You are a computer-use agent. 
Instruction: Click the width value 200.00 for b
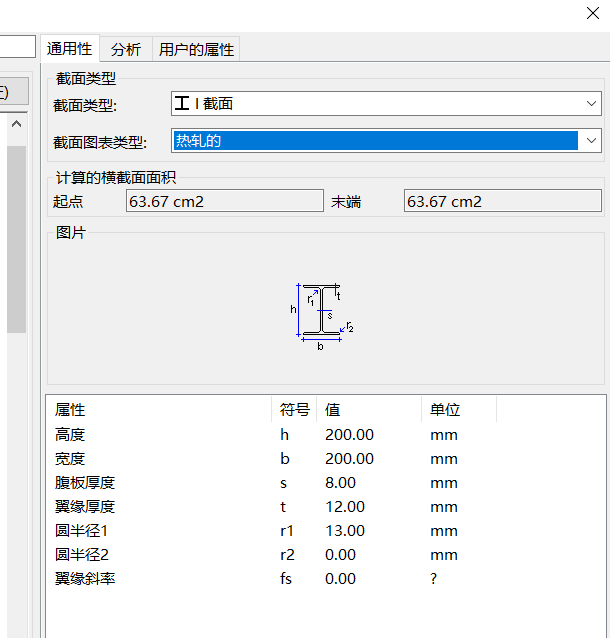pyautogui.click(x=349, y=459)
